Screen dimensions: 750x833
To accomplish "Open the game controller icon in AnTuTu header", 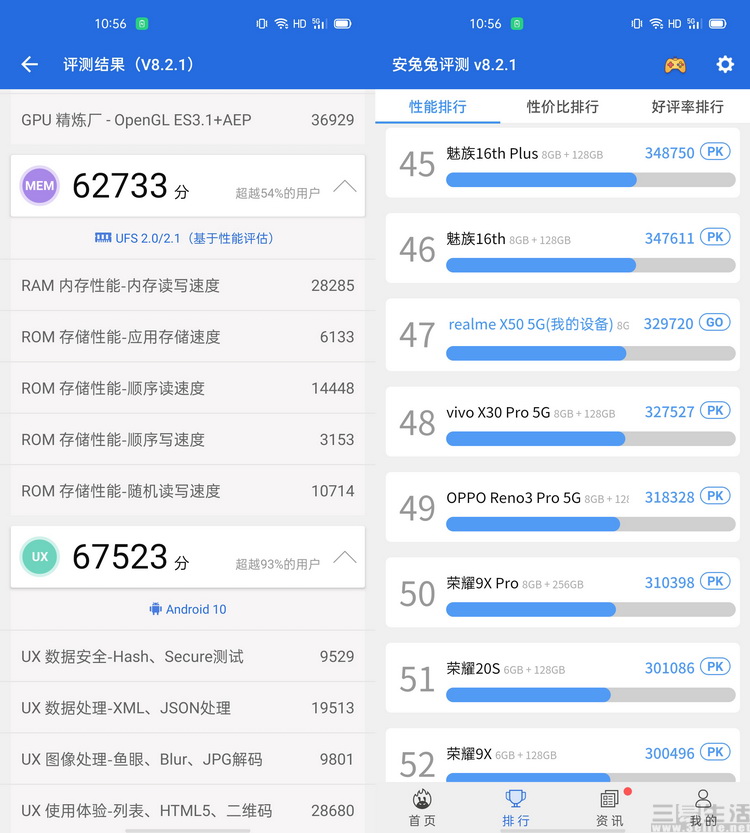I will 675,65.
